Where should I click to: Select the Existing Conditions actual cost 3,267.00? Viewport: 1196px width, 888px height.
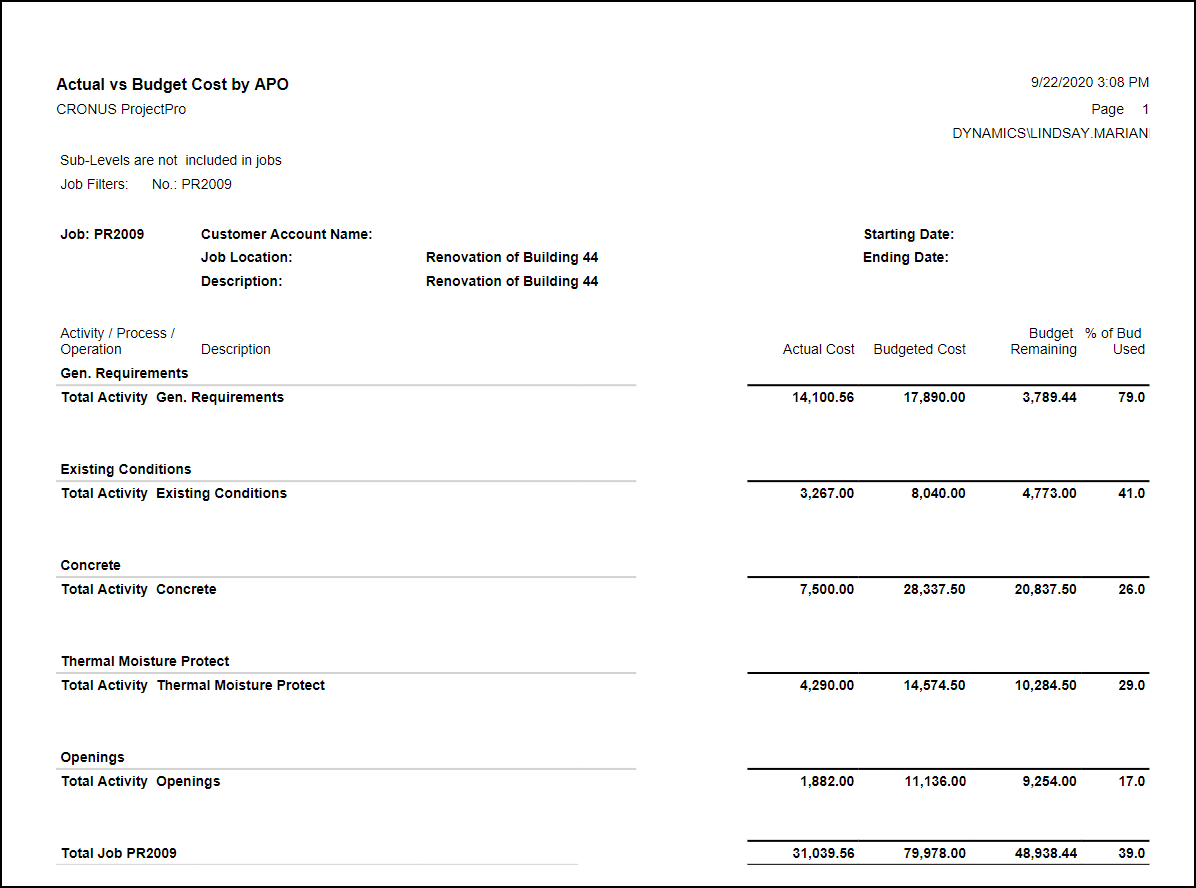pyautogui.click(x=826, y=493)
